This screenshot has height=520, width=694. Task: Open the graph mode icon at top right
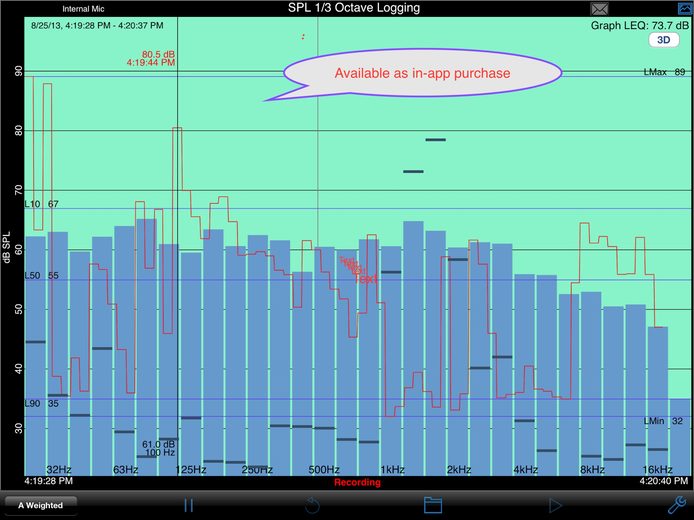click(x=685, y=8)
